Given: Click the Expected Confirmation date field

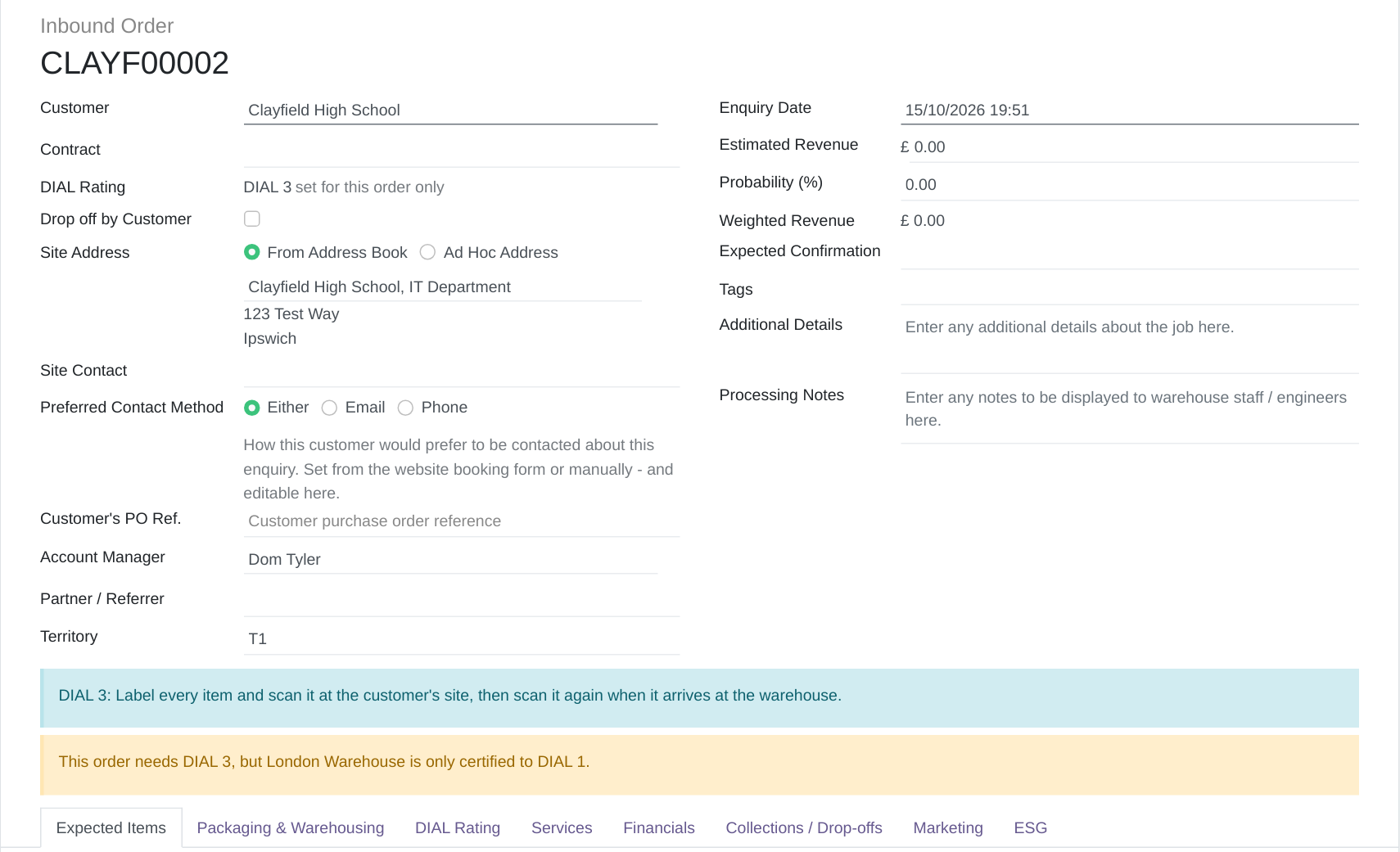Looking at the screenshot, I should [1129, 254].
